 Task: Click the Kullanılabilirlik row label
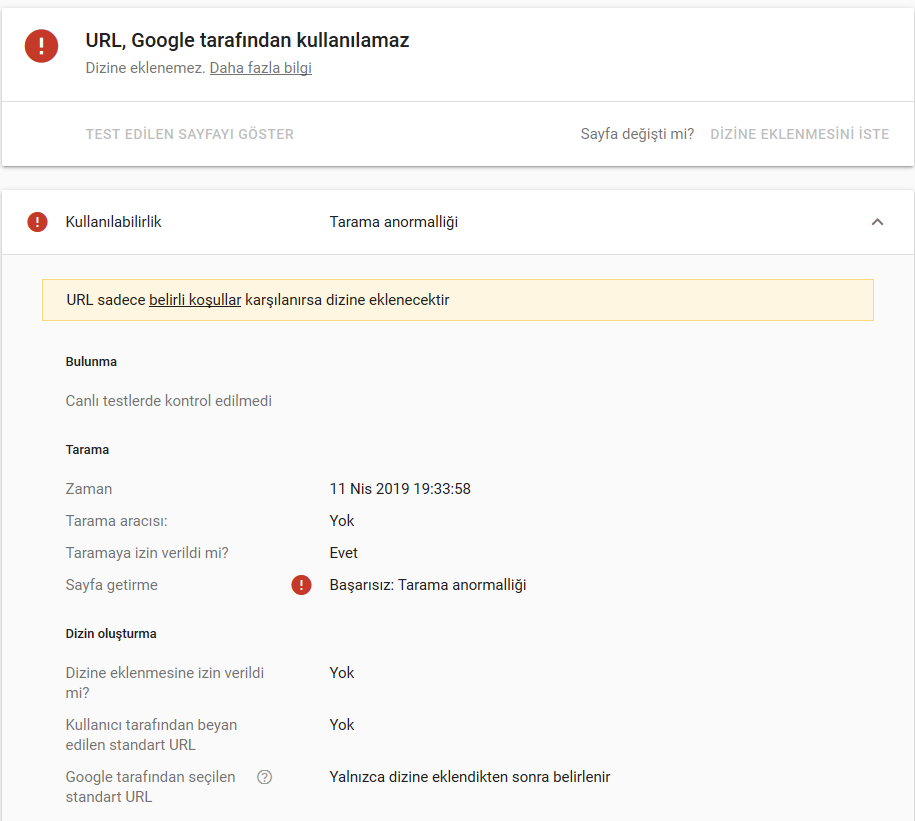click(x=113, y=222)
